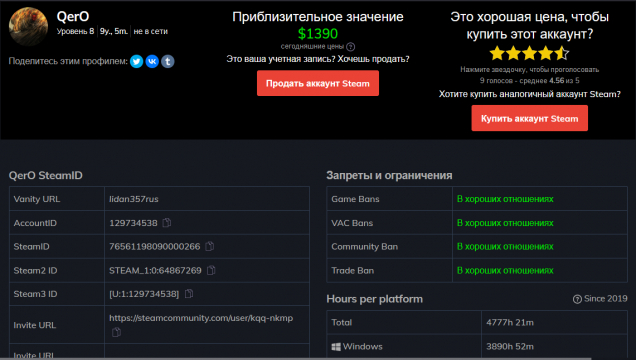This screenshot has width=636, height=360.
Task: Copy the Steam3 ID value
Action: (x=189, y=294)
